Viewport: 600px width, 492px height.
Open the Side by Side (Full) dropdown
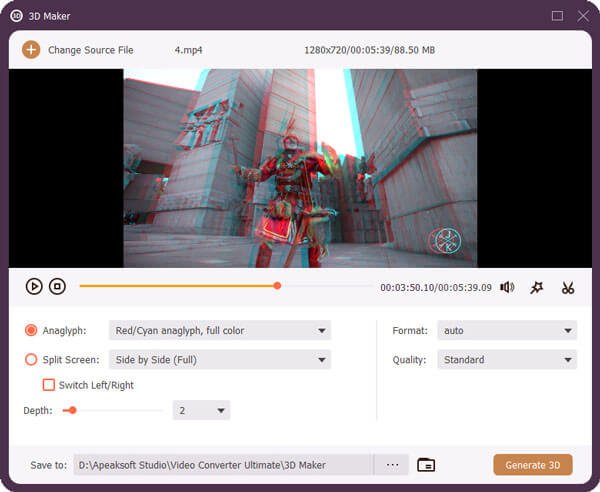coord(220,360)
